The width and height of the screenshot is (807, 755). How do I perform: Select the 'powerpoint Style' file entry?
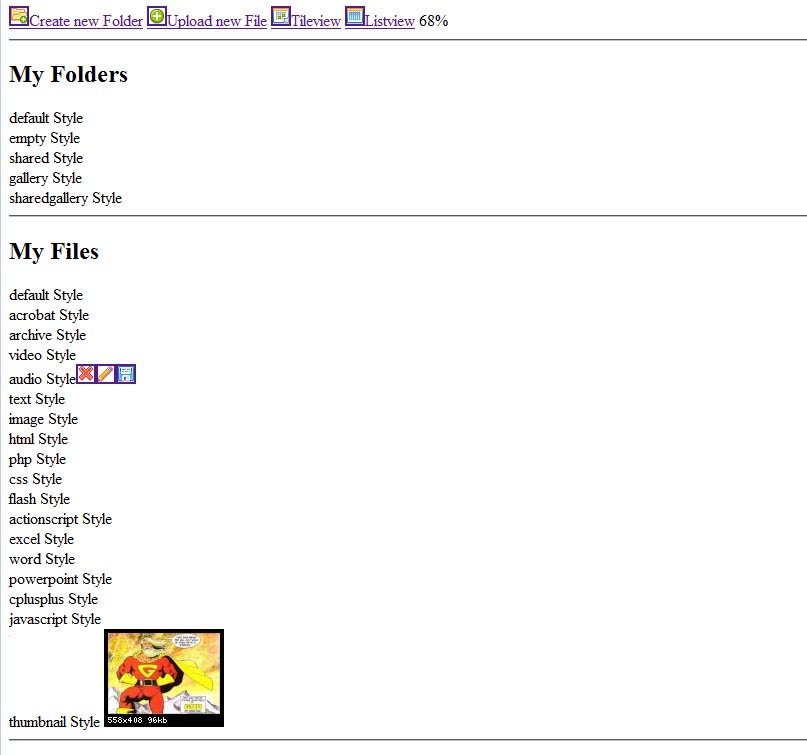point(60,579)
